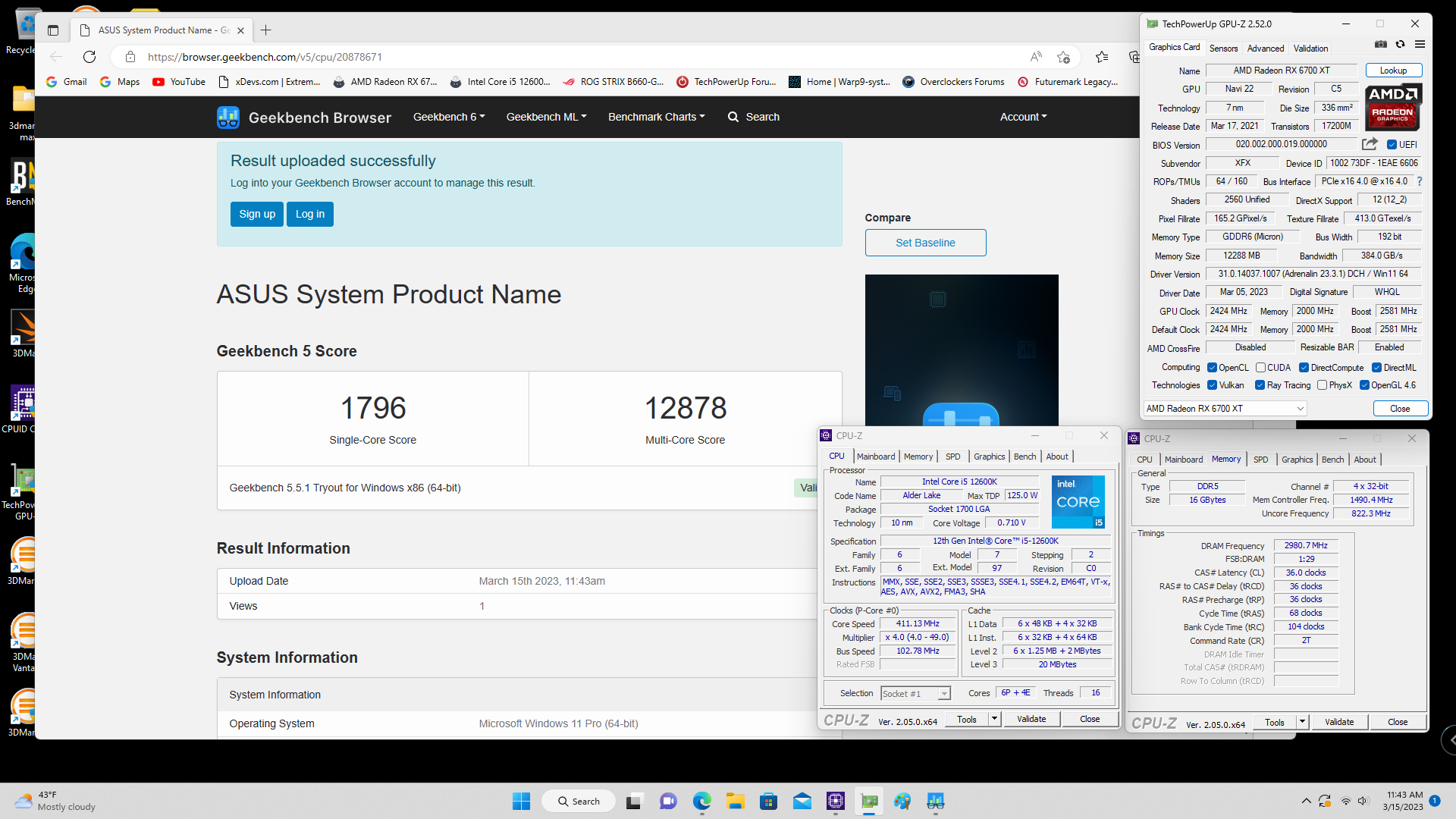This screenshot has width=1456, height=819.
Task: Toggle the Ray Tracing checkbox in GPU-Z
Action: pyautogui.click(x=1260, y=385)
